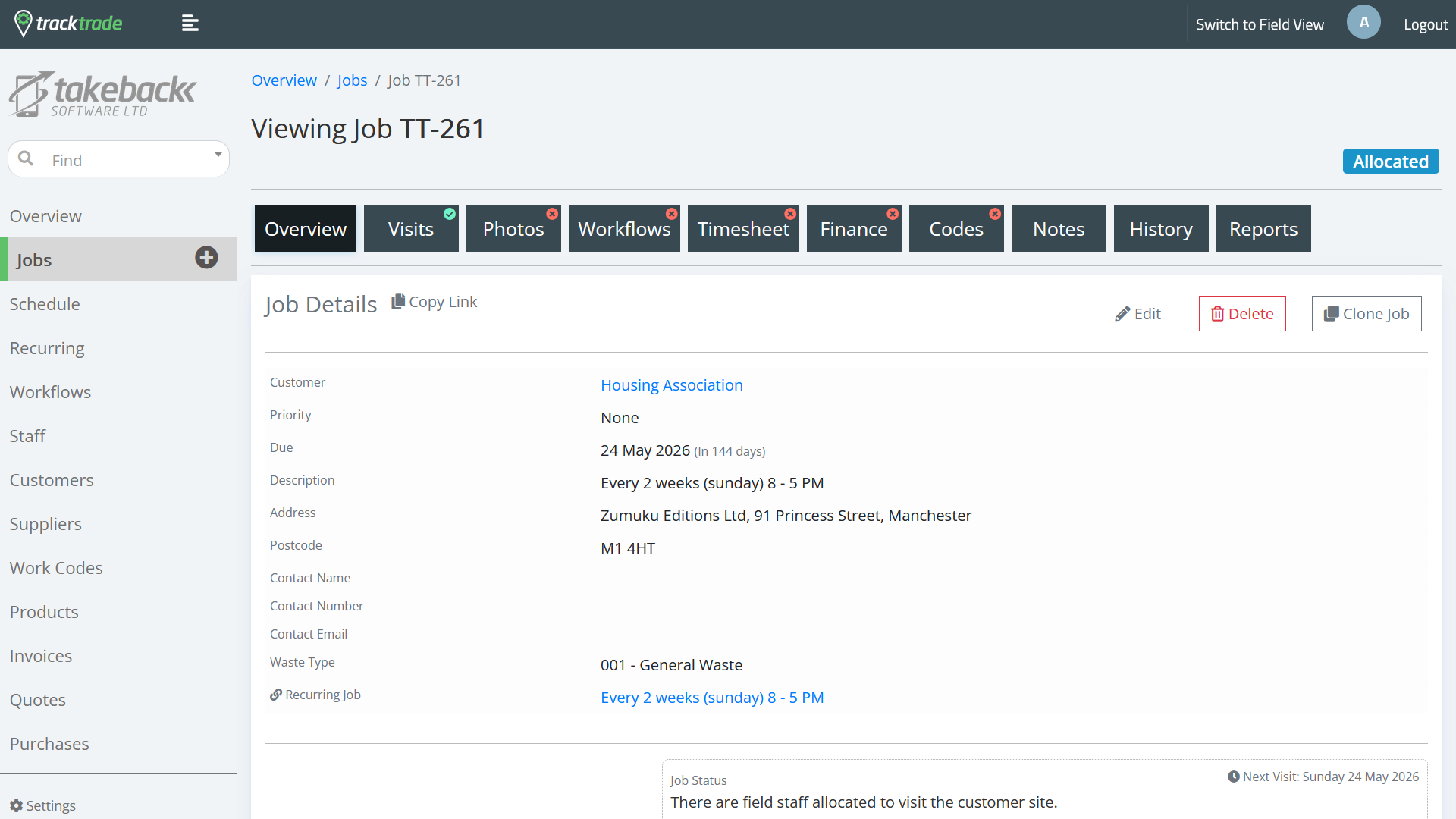Screen dimensions: 1456x819
Task: Open the Housing Association customer link
Action: point(671,385)
